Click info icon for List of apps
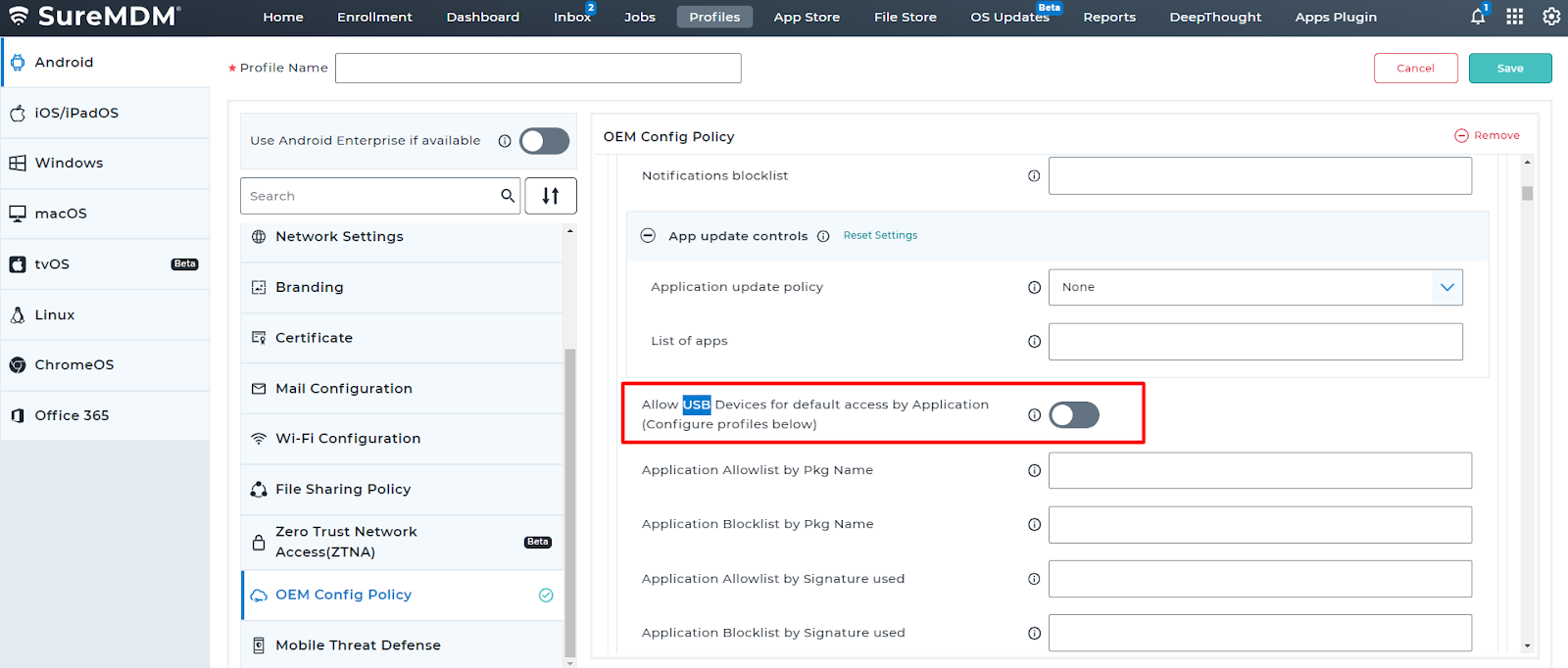Viewport: 1568px width, 668px height. click(x=1034, y=342)
